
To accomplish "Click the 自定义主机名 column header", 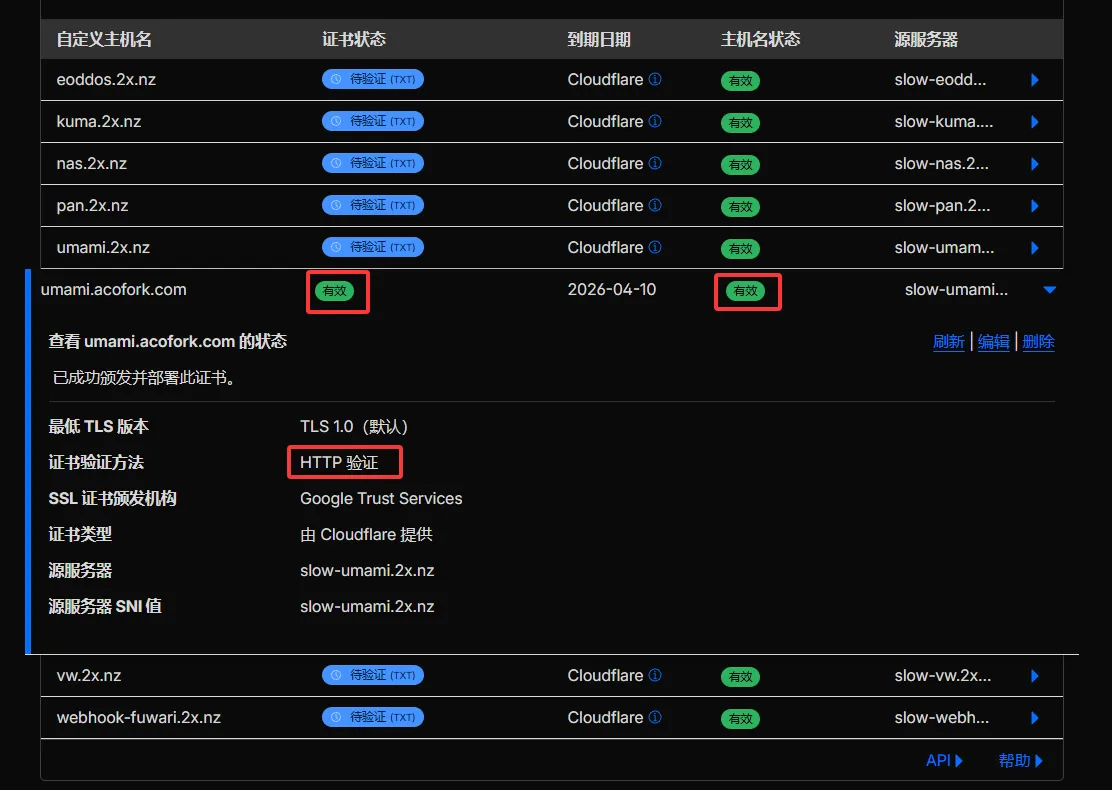I will pyautogui.click(x=104, y=39).
